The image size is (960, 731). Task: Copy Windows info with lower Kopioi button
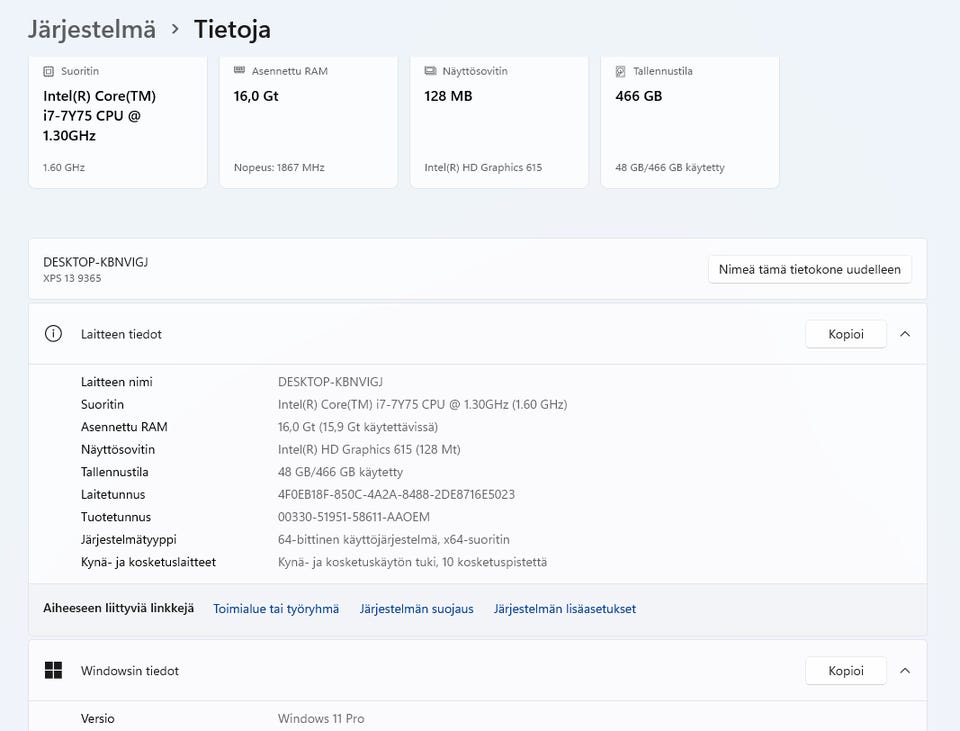pyautogui.click(x=846, y=670)
